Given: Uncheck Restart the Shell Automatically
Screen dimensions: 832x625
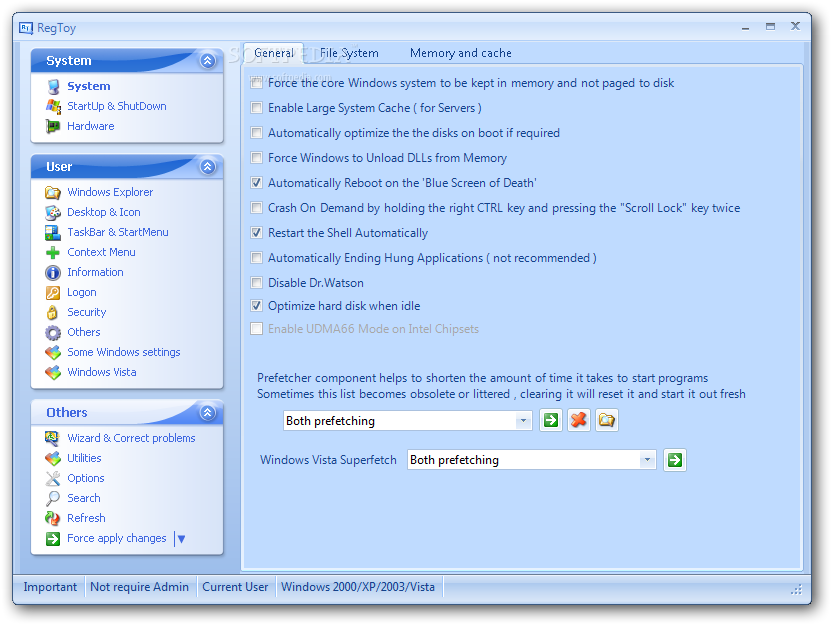Looking at the screenshot, I should (256, 233).
